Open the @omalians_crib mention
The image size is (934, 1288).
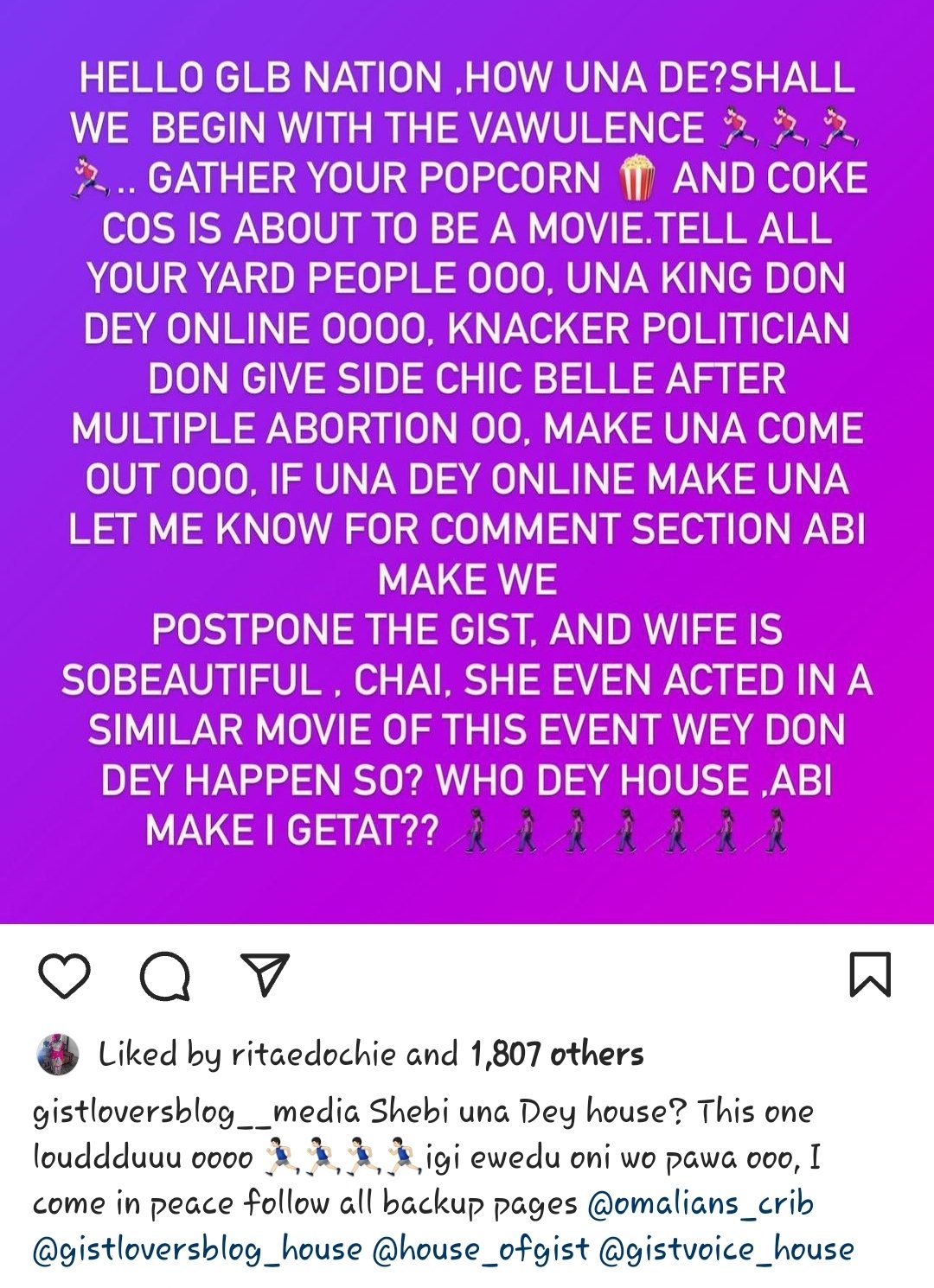click(x=701, y=1203)
